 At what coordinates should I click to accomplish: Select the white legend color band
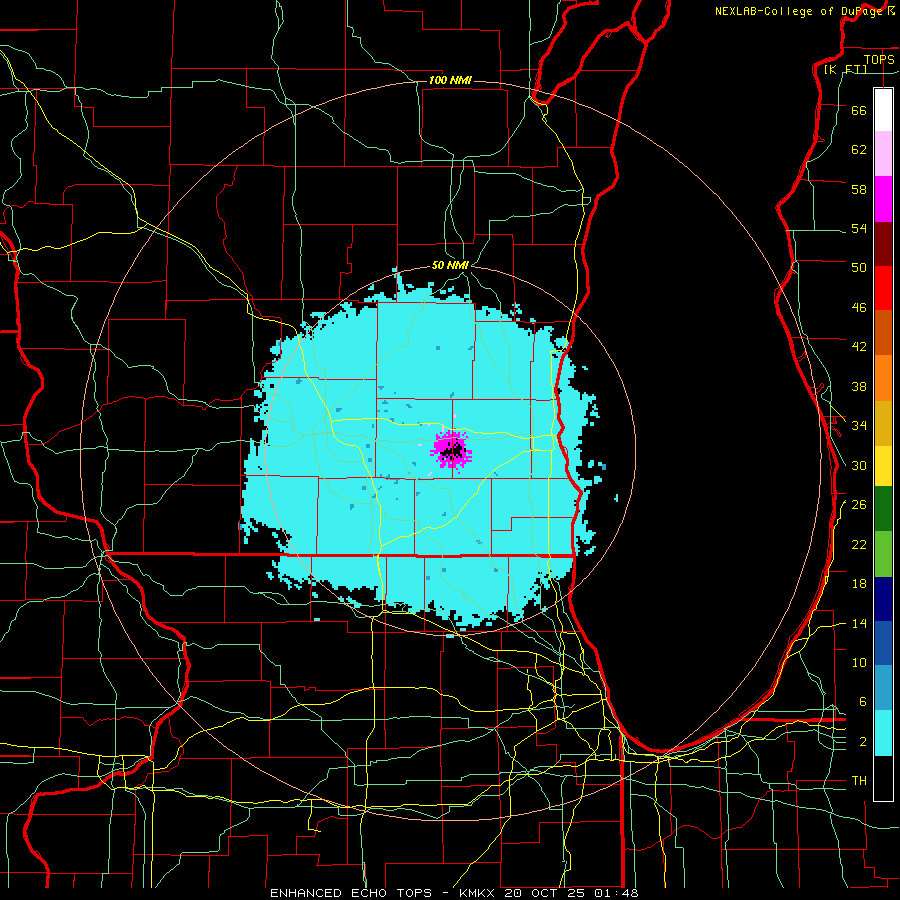point(883,110)
